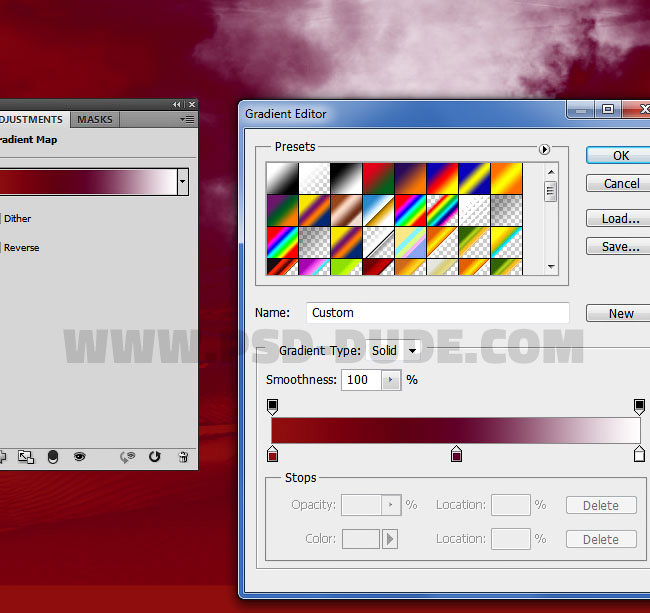Click the round mask icon in Adjustments panel

click(x=53, y=457)
